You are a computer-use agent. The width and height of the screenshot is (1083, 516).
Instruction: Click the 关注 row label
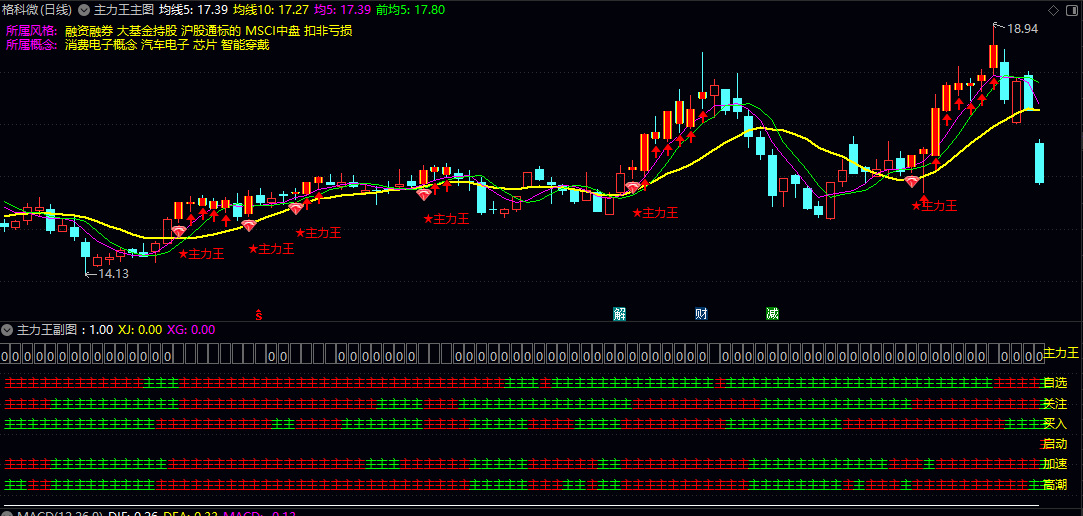pos(1055,403)
